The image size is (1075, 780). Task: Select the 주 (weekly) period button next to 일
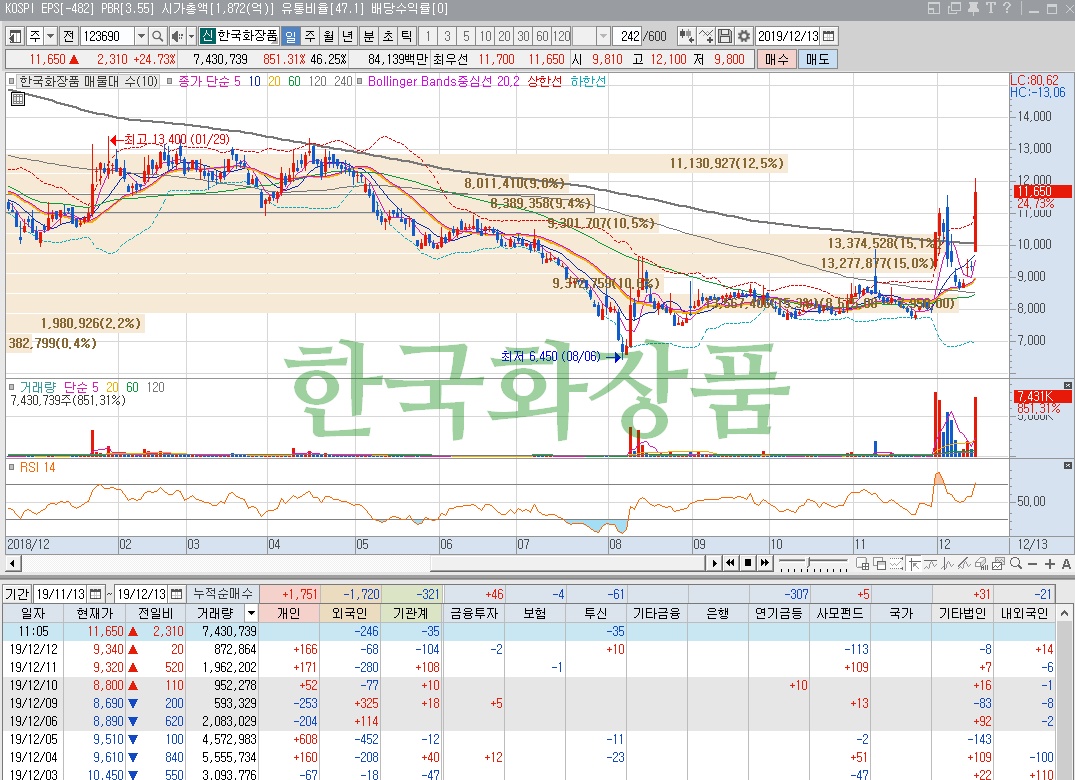pyautogui.click(x=310, y=36)
